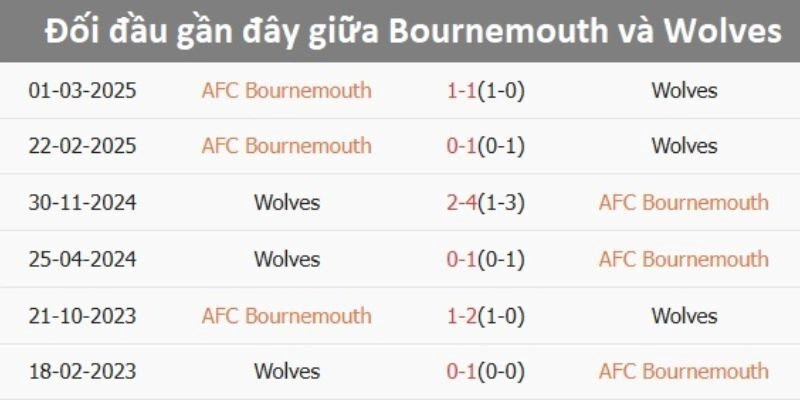Screen dimensions: 800x400
Task: Click the 30-11-2024 match date
Action: [x=83, y=202]
